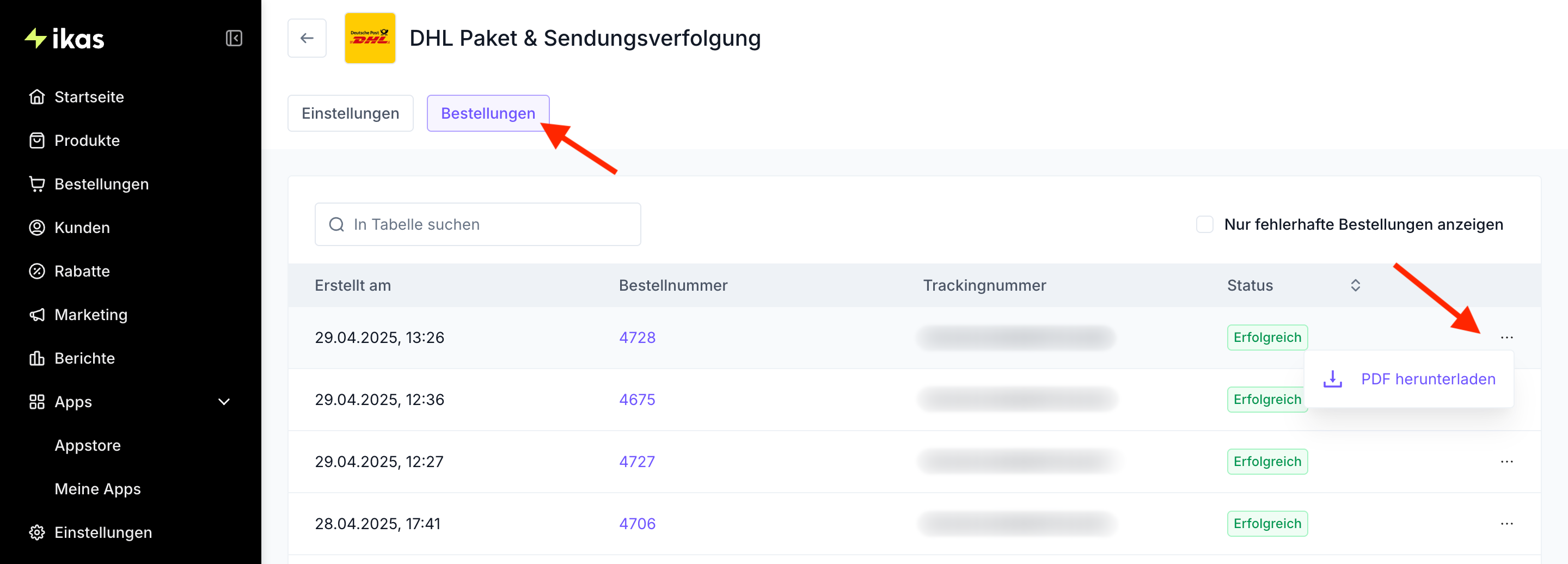Click the back arrow button
Viewport: 1568px width, 564px height.
307,38
